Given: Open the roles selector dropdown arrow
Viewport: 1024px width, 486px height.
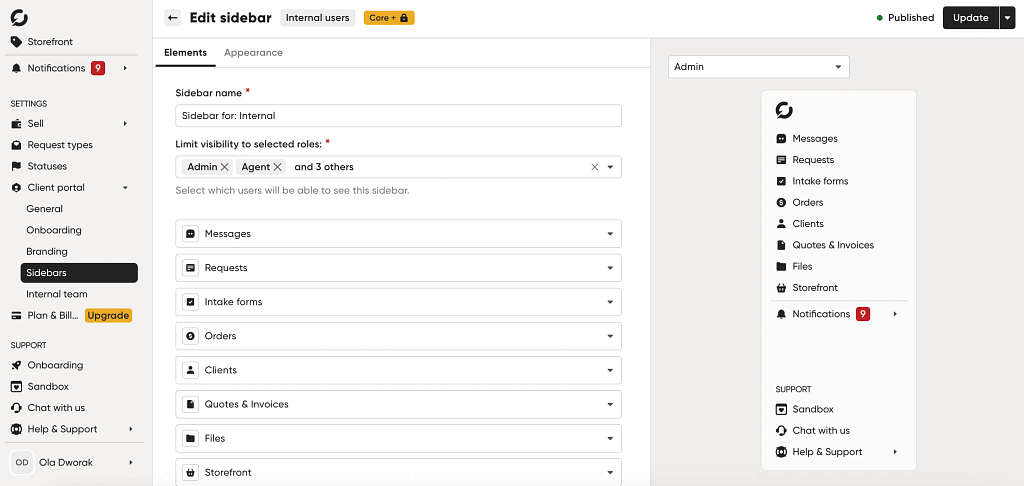Looking at the screenshot, I should (x=610, y=167).
